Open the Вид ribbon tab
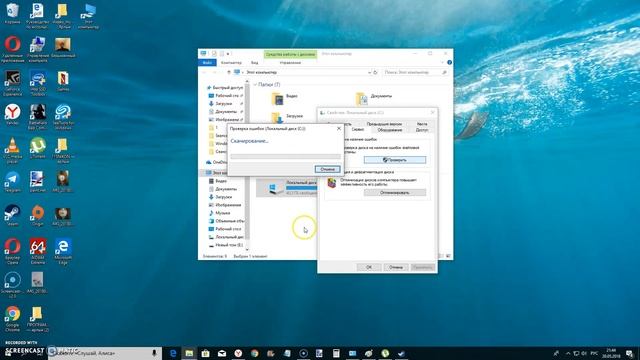The height and width of the screenshot is (360, 640). click(x=254, y=62)
